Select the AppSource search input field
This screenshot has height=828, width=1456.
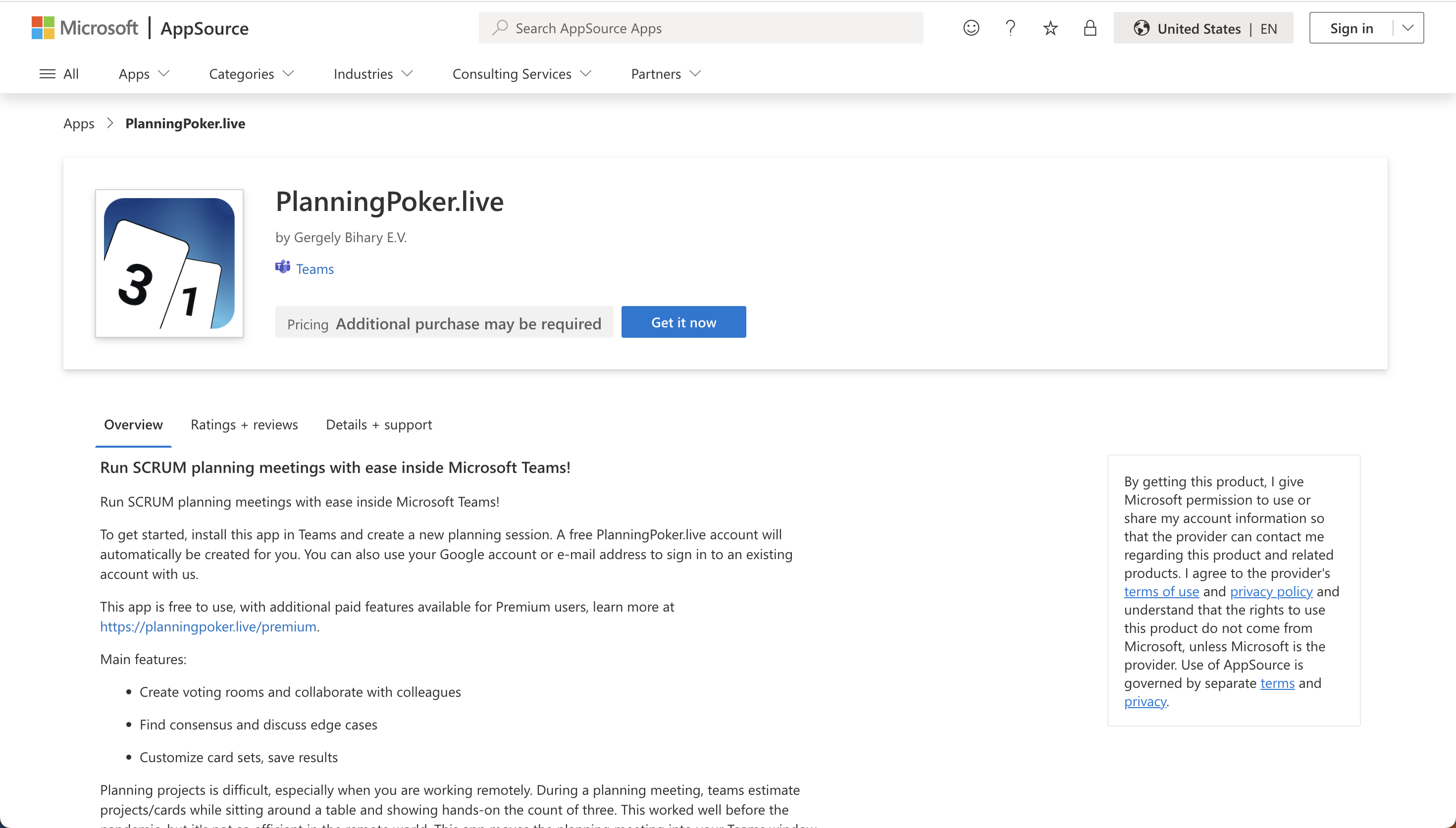(x=700, y=27)
